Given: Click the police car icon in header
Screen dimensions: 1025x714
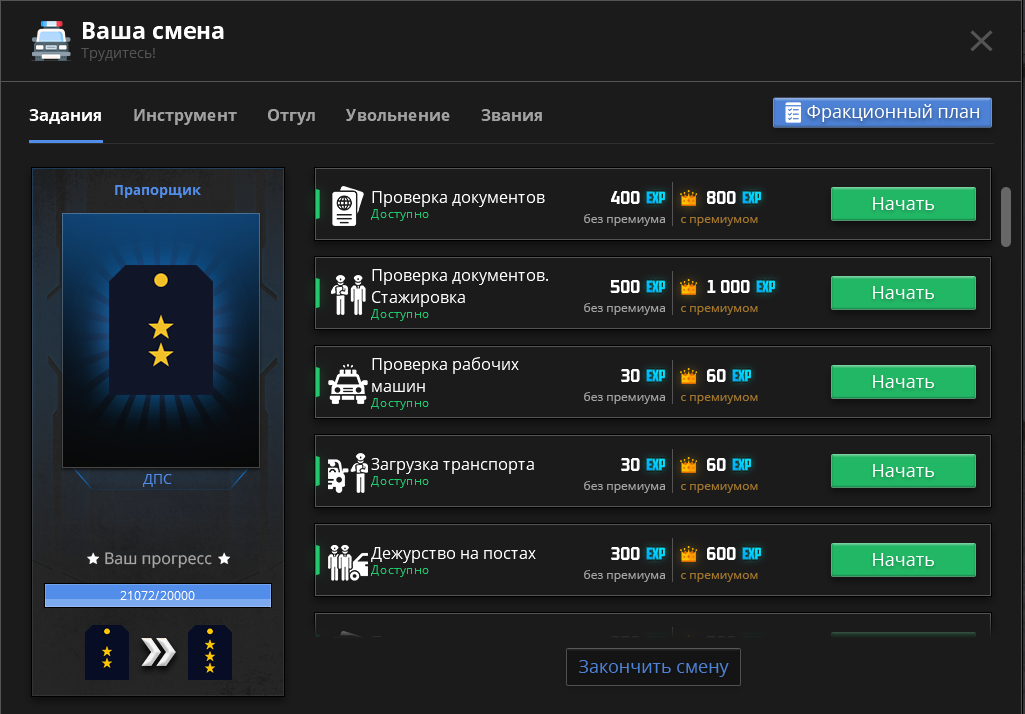Looking at the screenshot, I should [51, 41].
